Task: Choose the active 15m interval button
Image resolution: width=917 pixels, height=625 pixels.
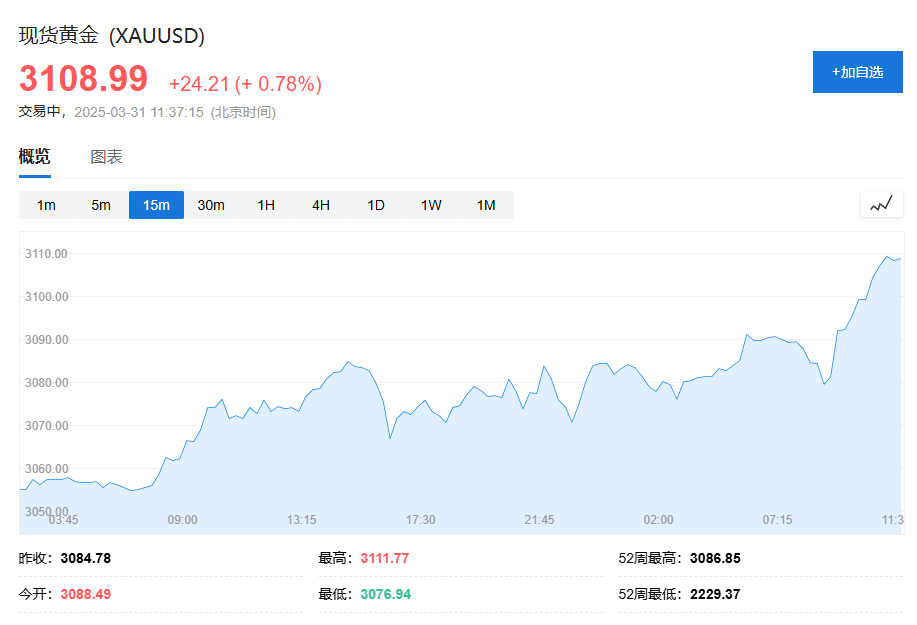Action: tap(156, 205)
